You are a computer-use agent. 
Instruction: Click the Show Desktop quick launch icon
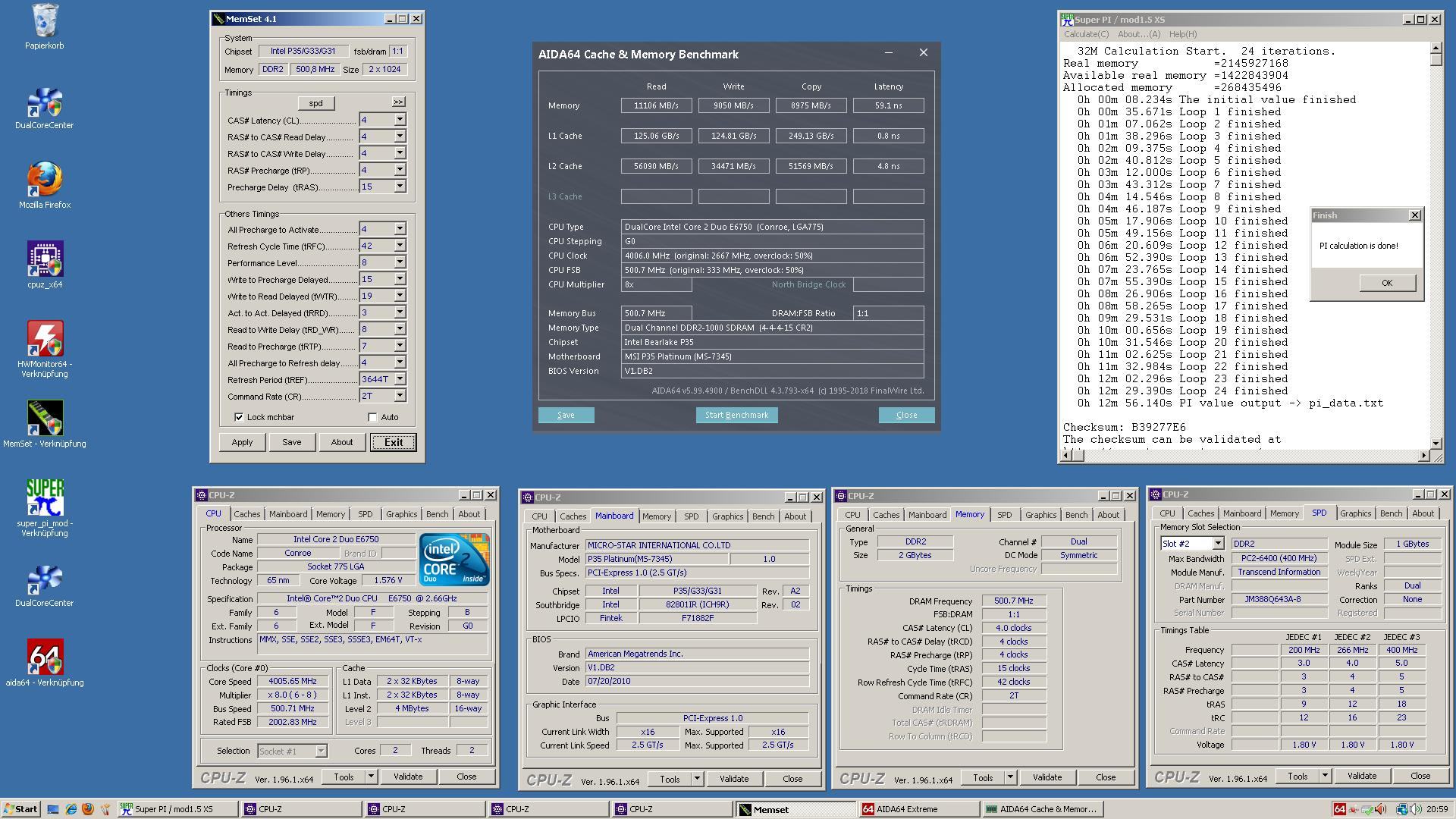point(53,809)
